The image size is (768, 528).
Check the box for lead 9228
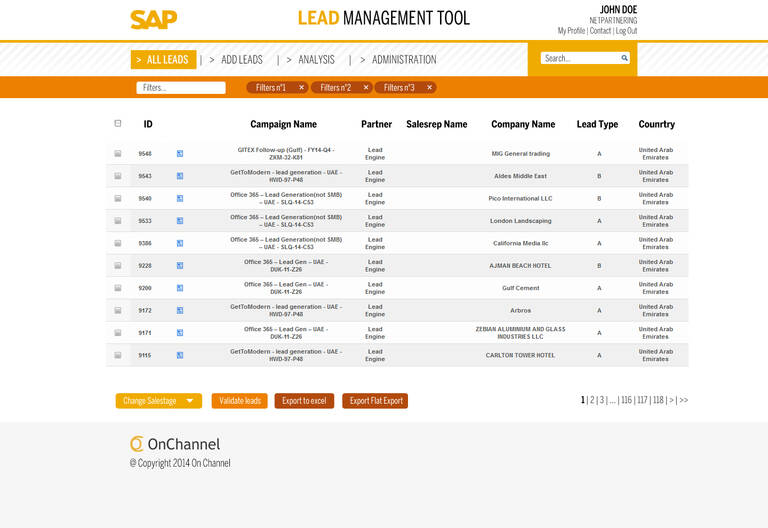(118, 265)
